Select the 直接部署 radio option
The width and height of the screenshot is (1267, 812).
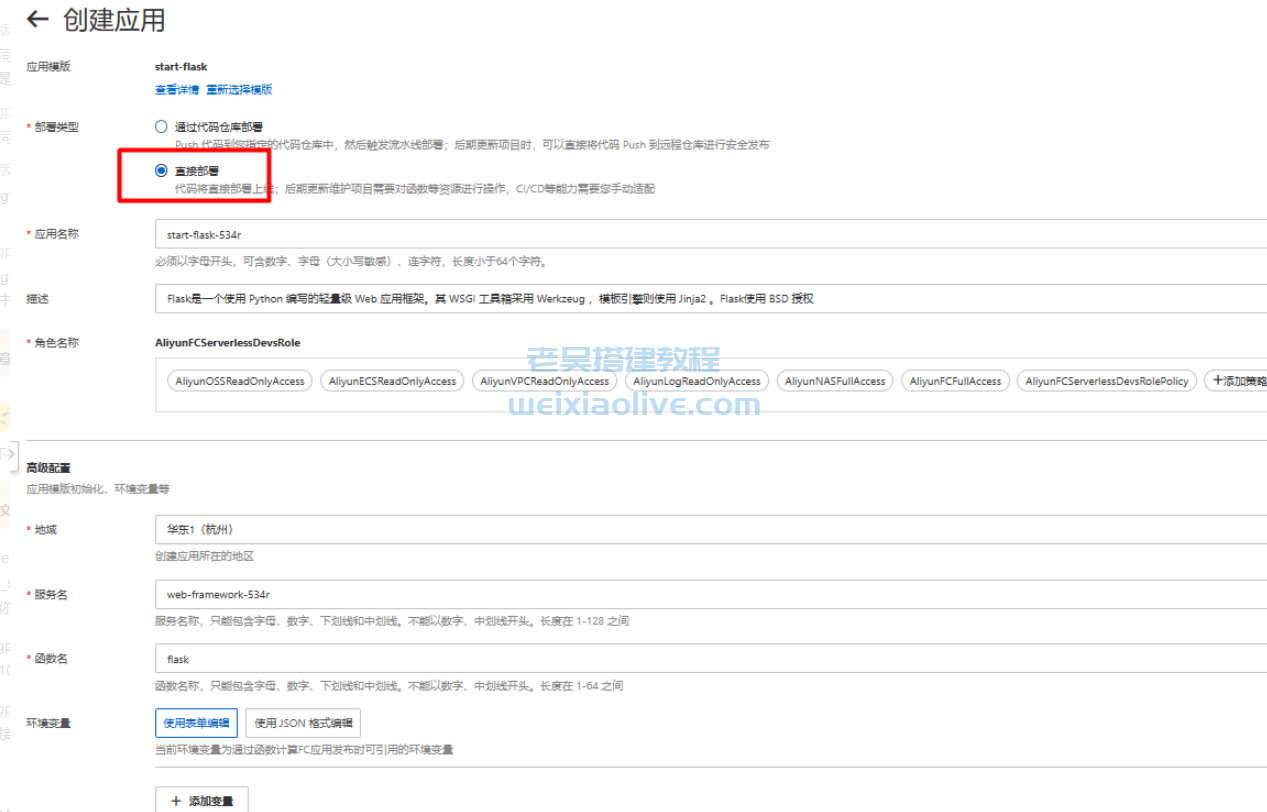click(x=160, y=170)
